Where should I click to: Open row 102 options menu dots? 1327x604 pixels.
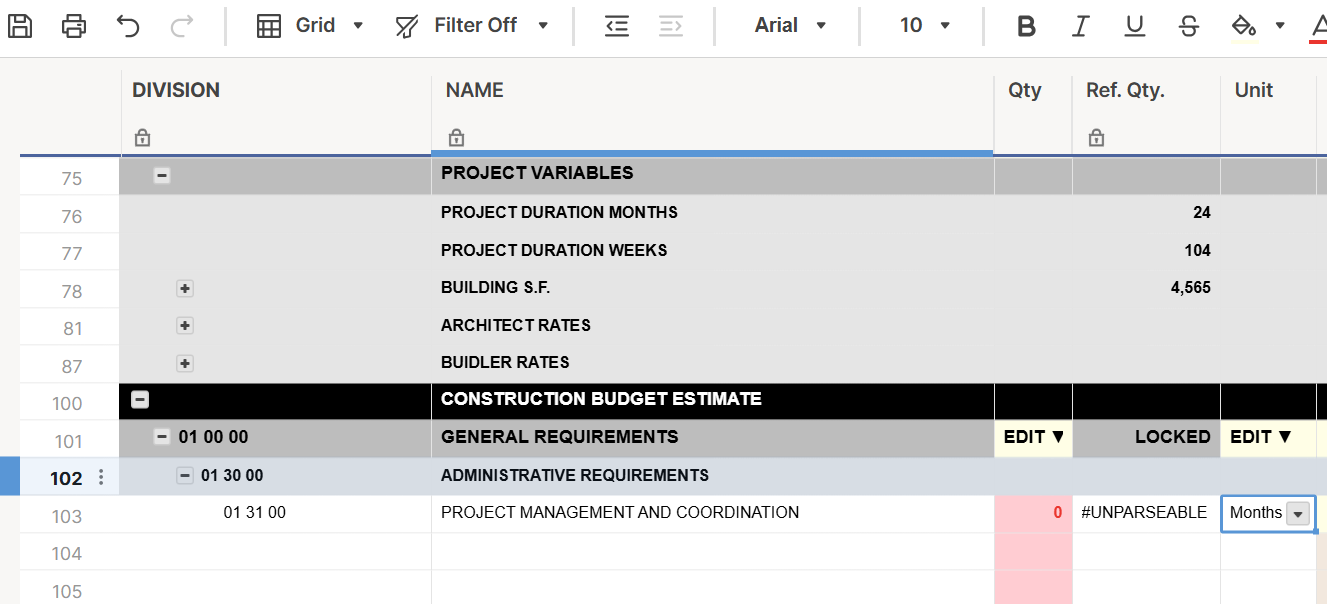[100, 478]
